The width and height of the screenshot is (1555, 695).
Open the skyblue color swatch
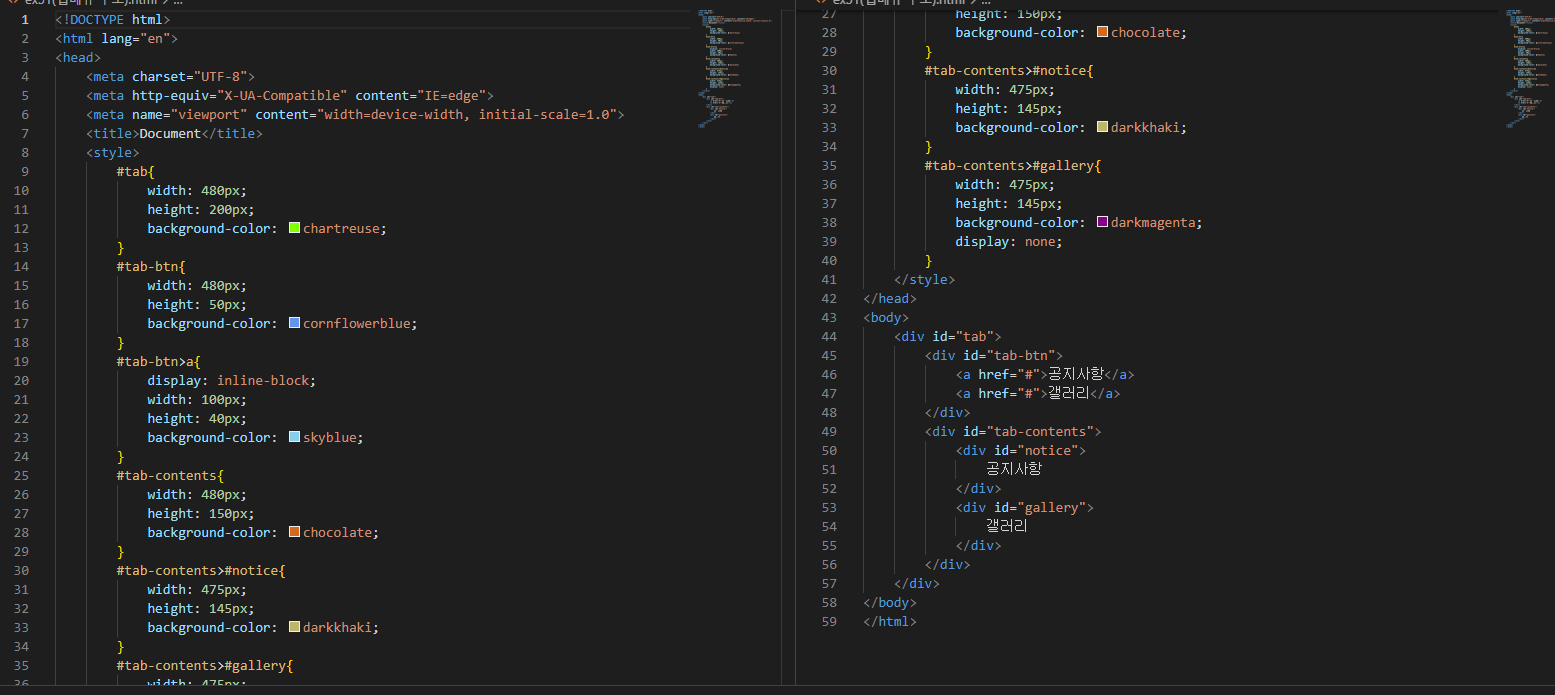tap(294, 437)
